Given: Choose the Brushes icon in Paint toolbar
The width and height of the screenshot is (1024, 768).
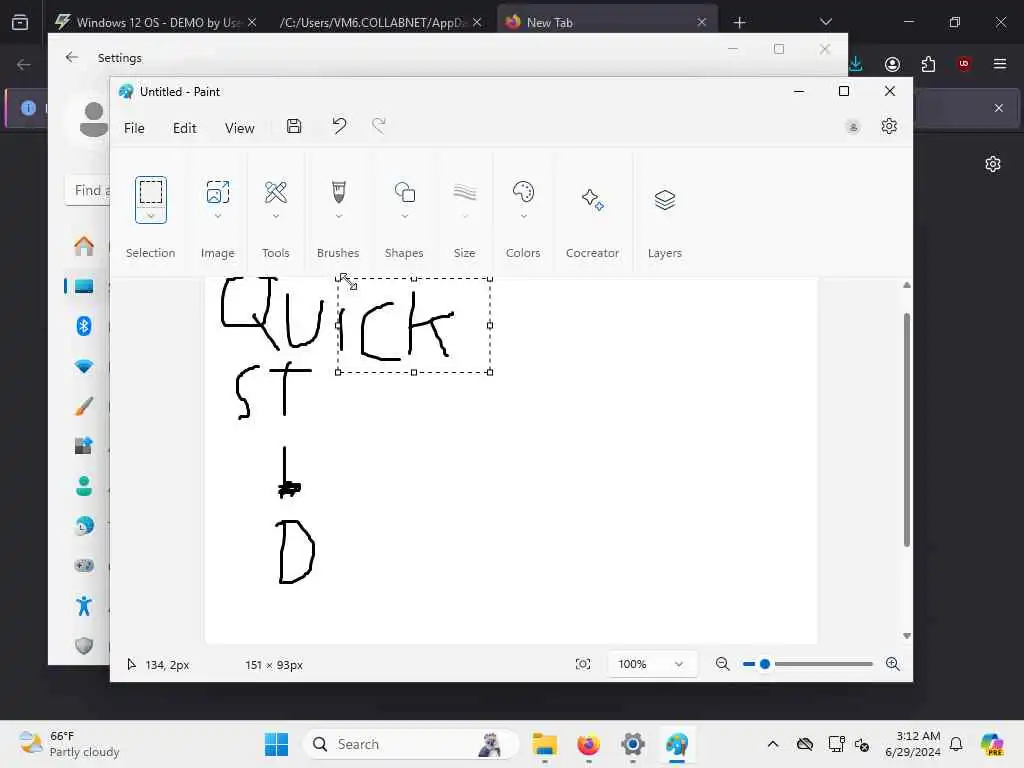Looking at the screenshot, I should click(x=338, y=192).
